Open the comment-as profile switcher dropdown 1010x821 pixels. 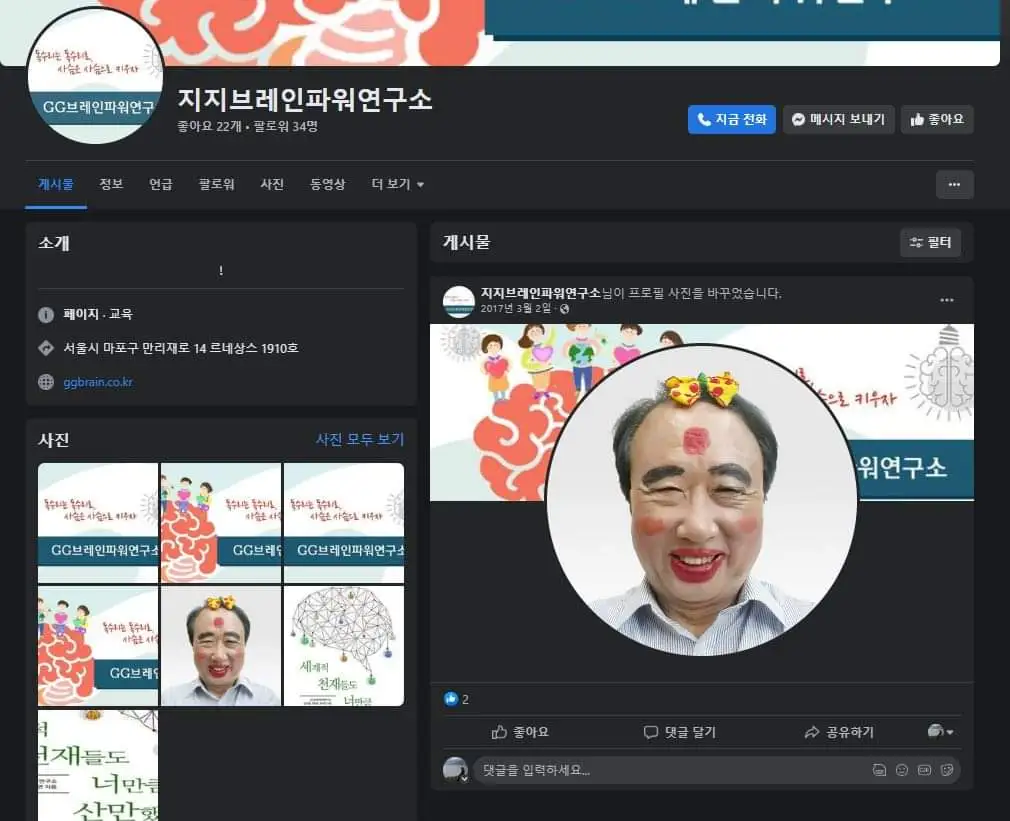[x=940, y=731]
